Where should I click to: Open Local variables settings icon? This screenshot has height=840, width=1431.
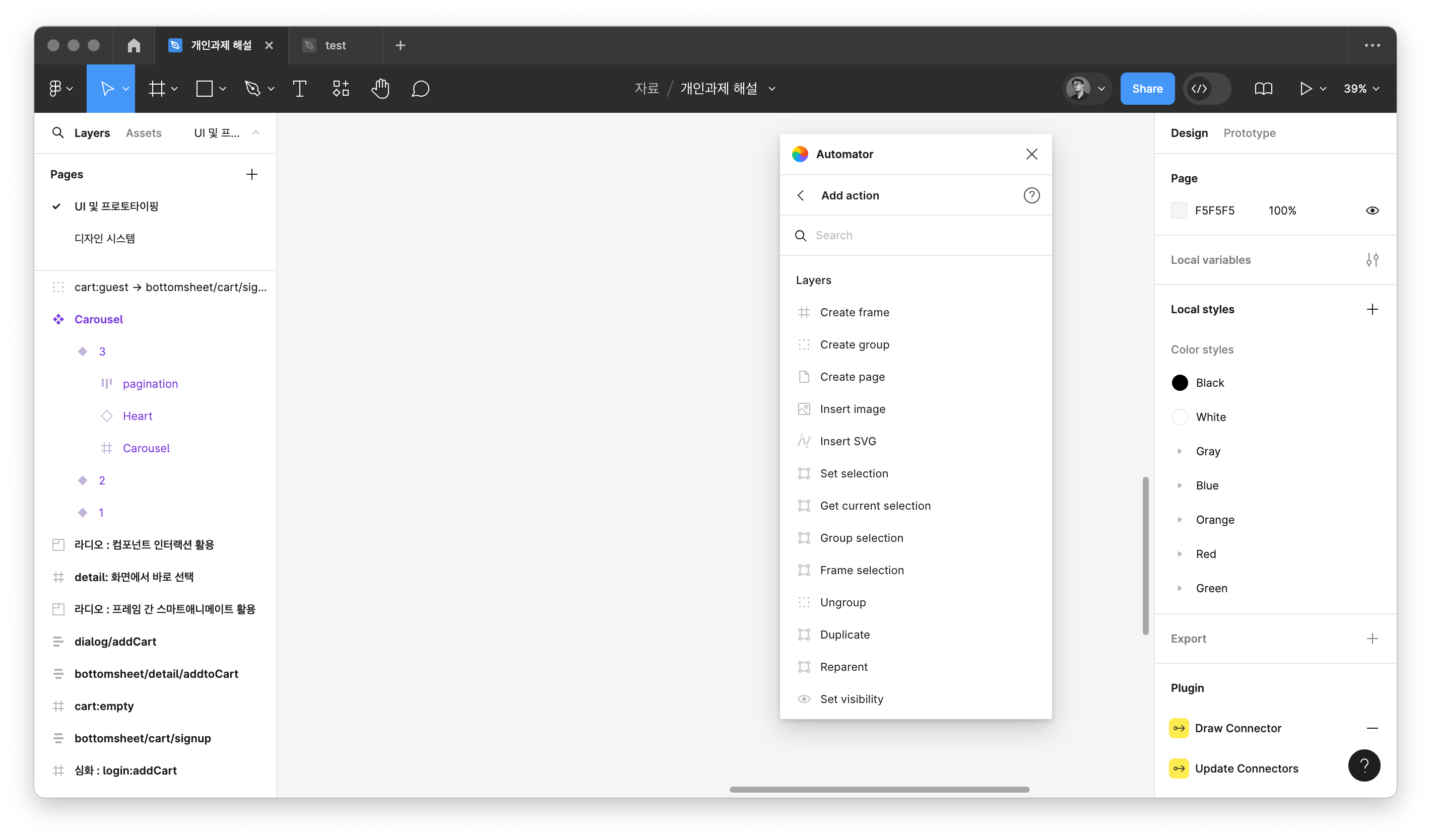(x=1372, y=260)
